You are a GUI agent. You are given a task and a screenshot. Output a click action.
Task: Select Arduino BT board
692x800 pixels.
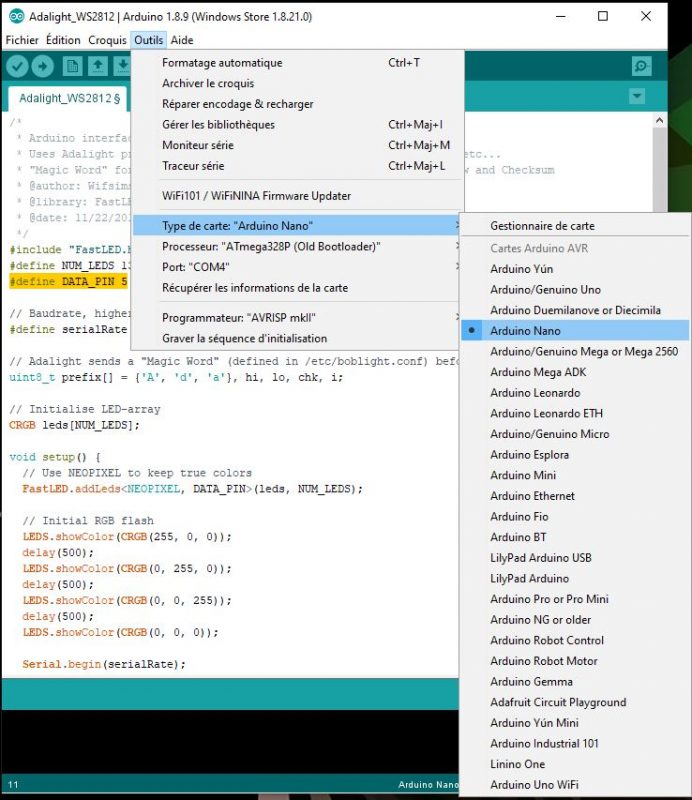(x=575, y=537)
